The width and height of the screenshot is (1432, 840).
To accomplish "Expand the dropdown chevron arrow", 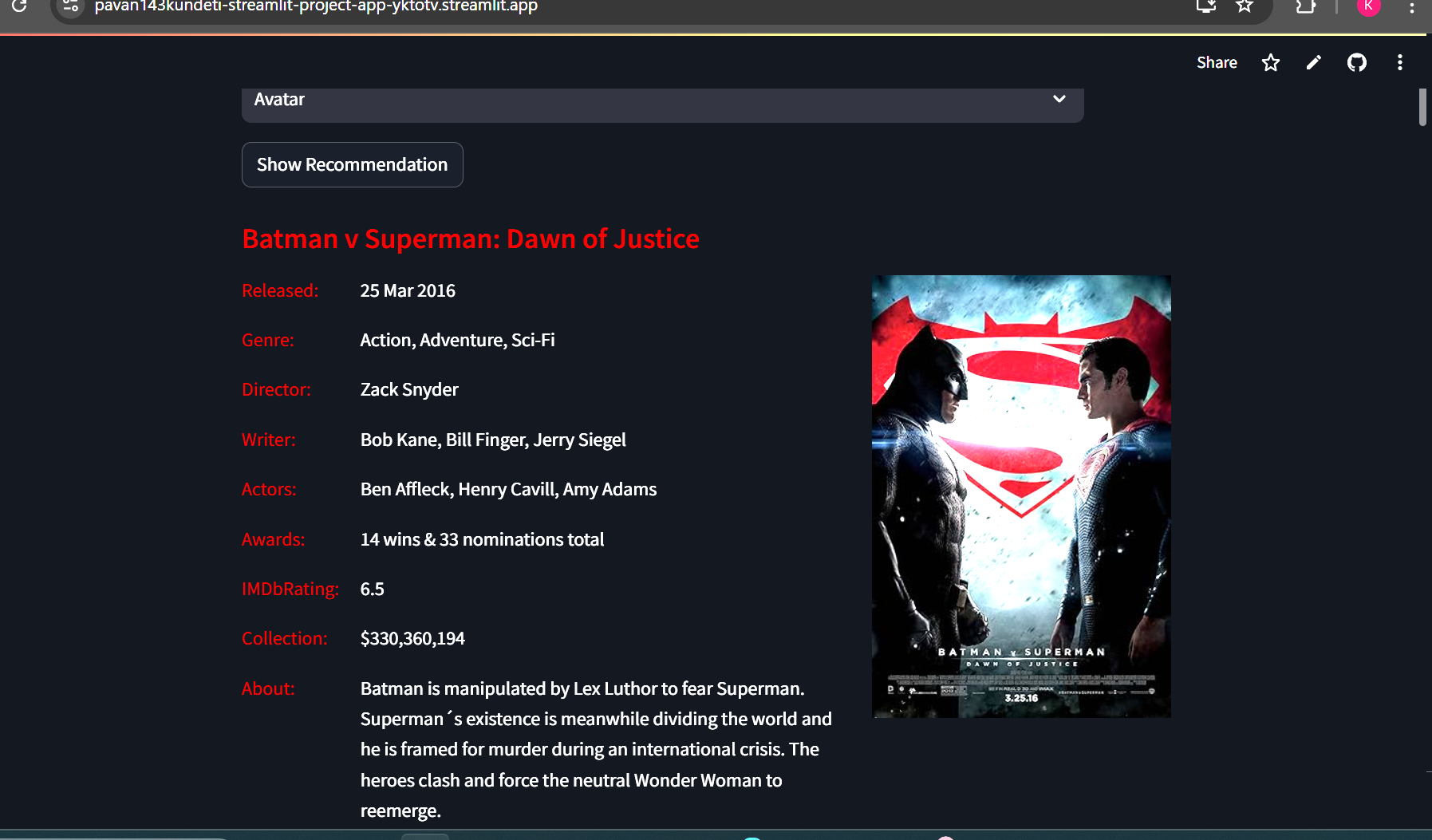I will point(1059,99).
